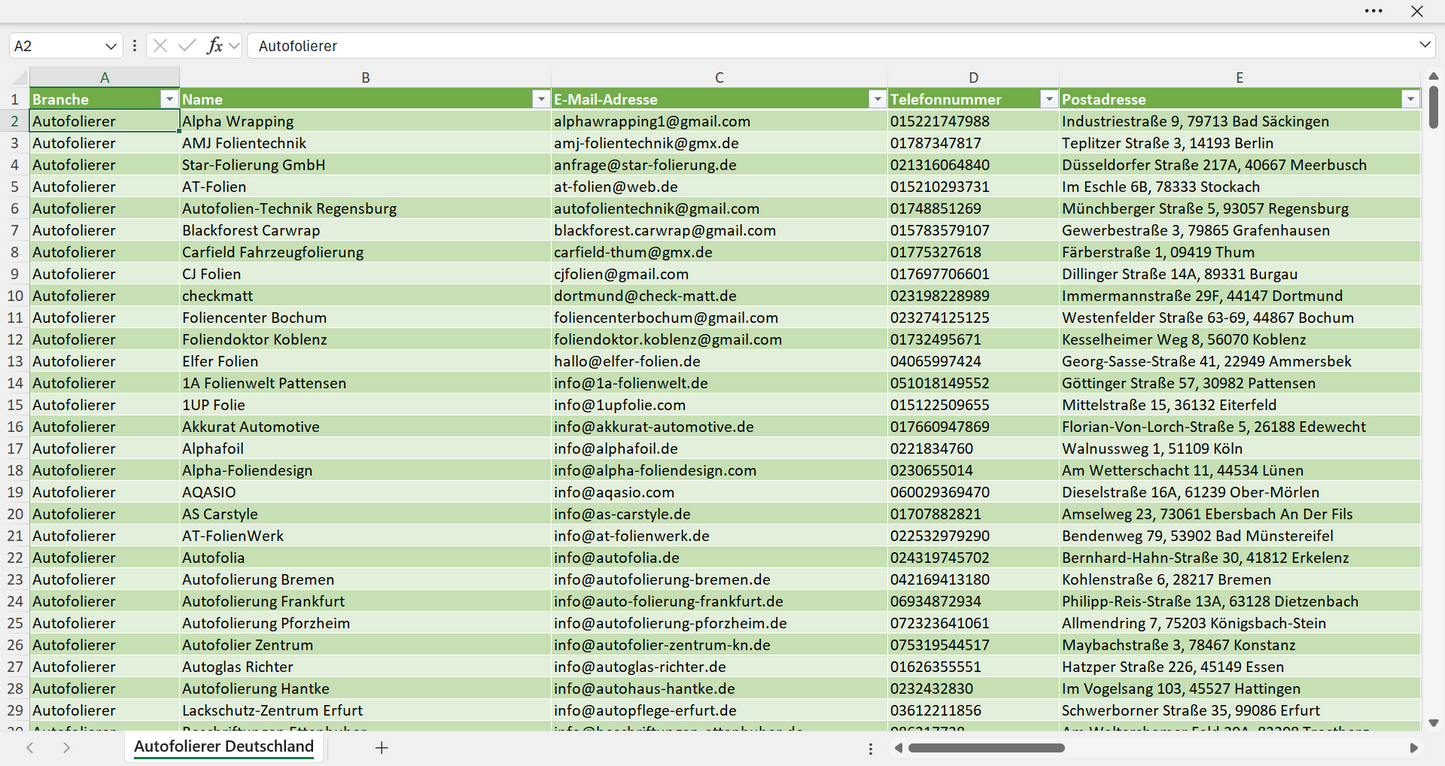Select the cell Lackschutz-Zentrum Erfurt

coord(366,711)
